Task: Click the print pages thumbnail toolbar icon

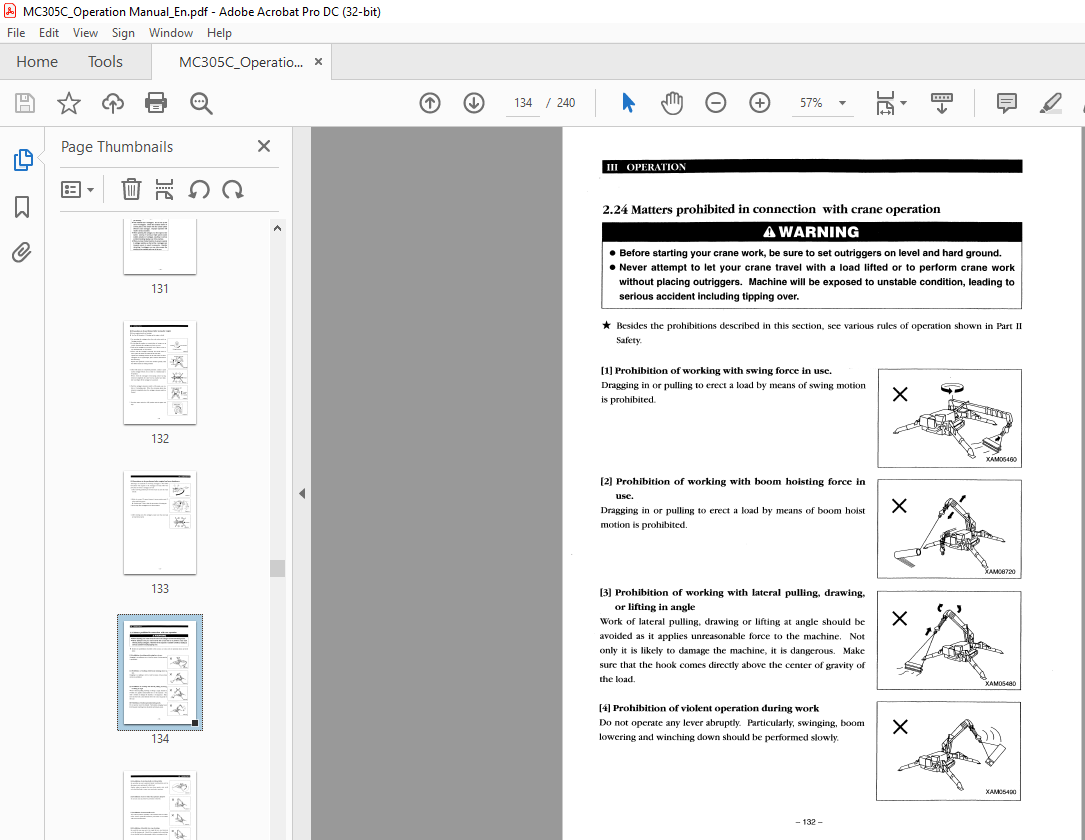Action: point(164,190)
